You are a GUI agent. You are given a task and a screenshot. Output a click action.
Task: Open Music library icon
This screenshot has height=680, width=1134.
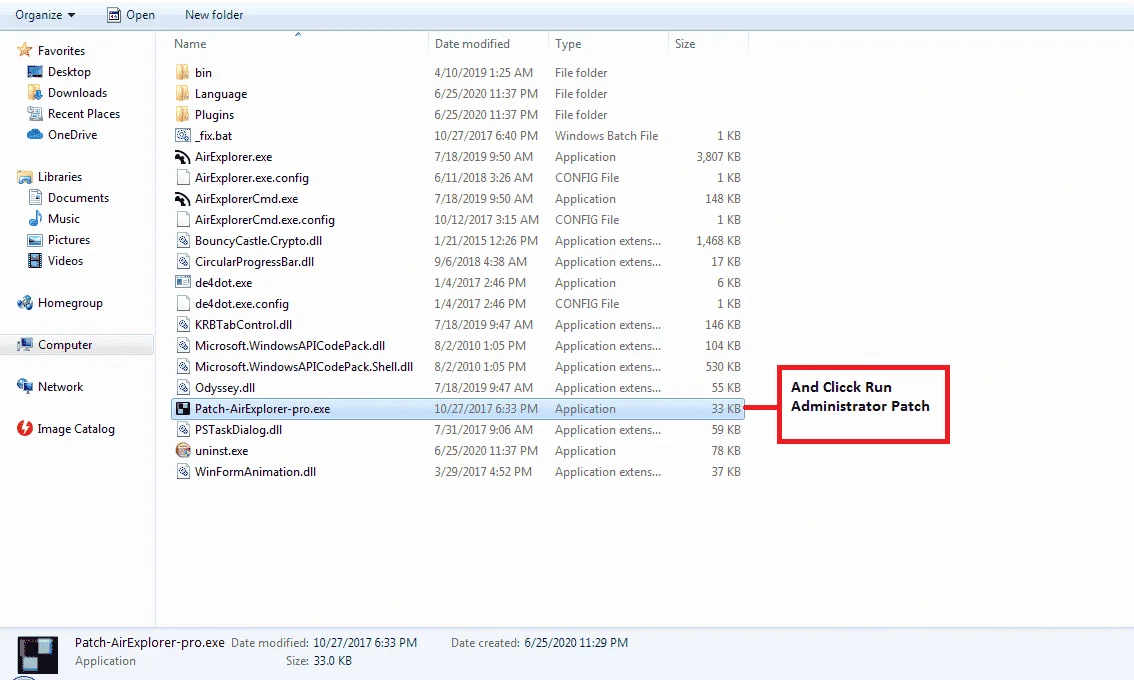point(35,218)
